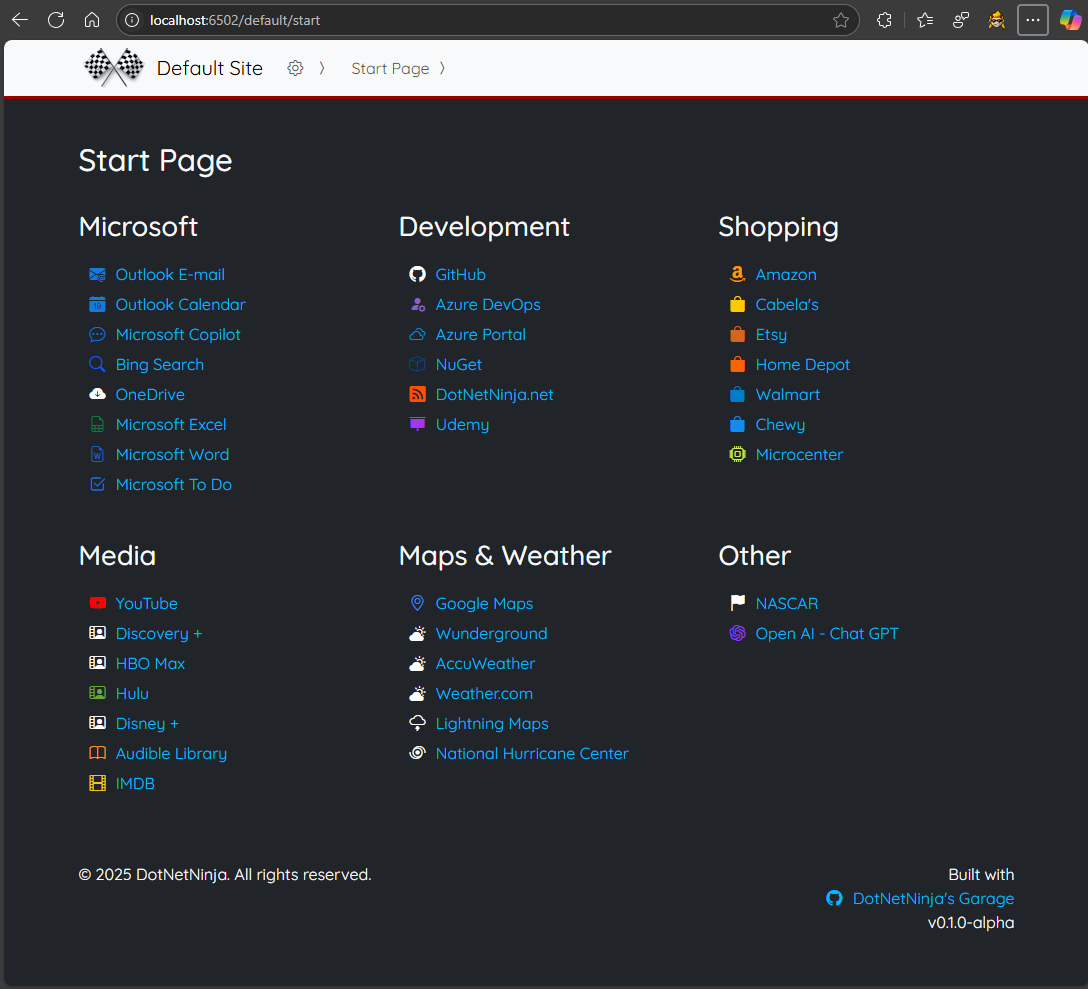Click the National Hurricane Center icon

coord(417,753)
